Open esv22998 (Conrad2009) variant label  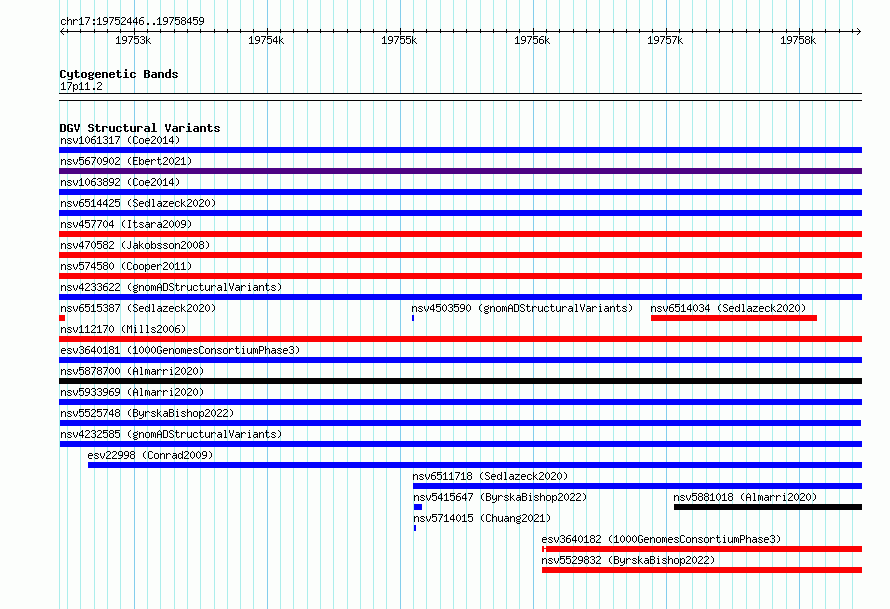150,455
